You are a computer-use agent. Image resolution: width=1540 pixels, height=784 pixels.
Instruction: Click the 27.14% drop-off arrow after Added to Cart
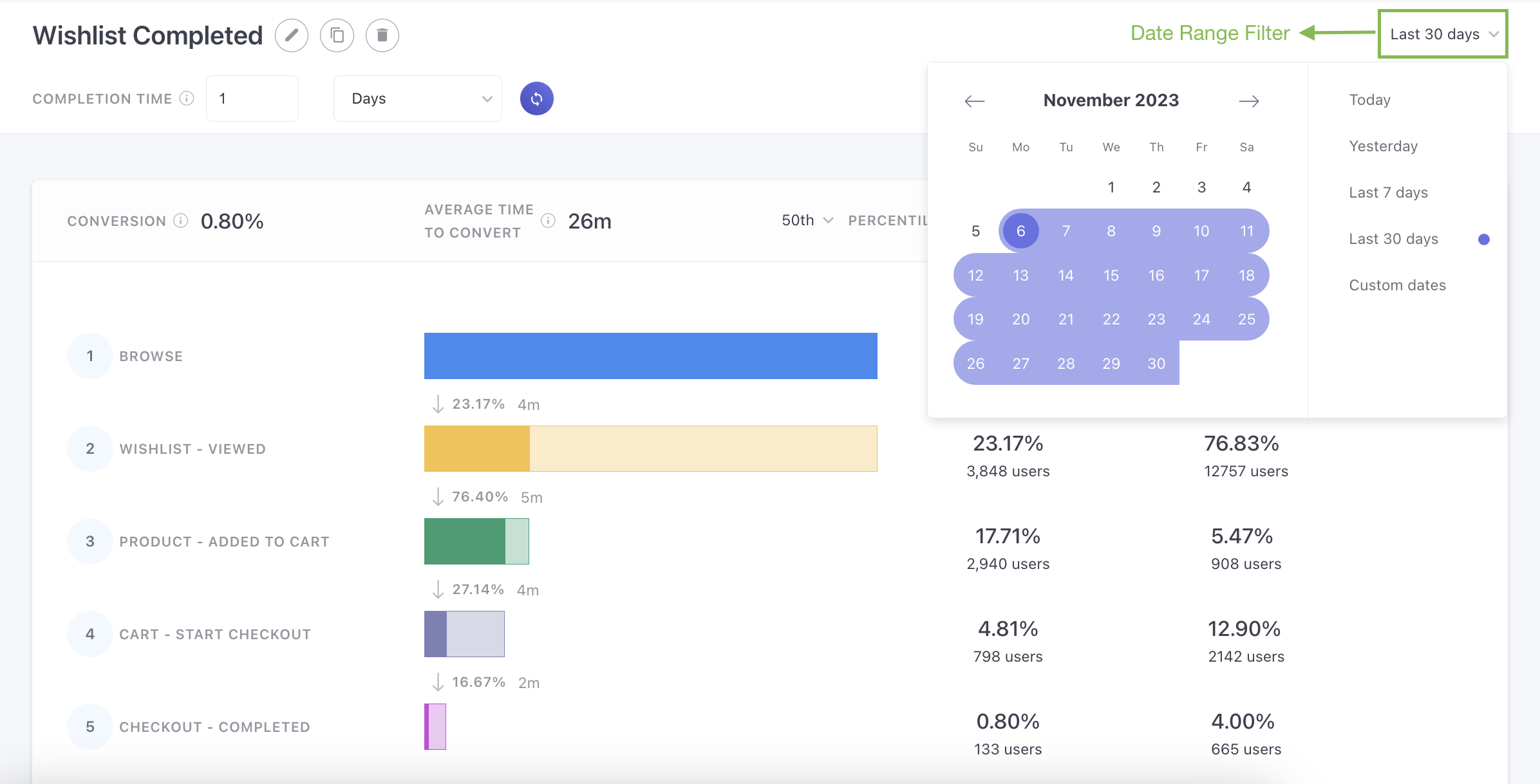pyautogui.click(x=438, y=590)
